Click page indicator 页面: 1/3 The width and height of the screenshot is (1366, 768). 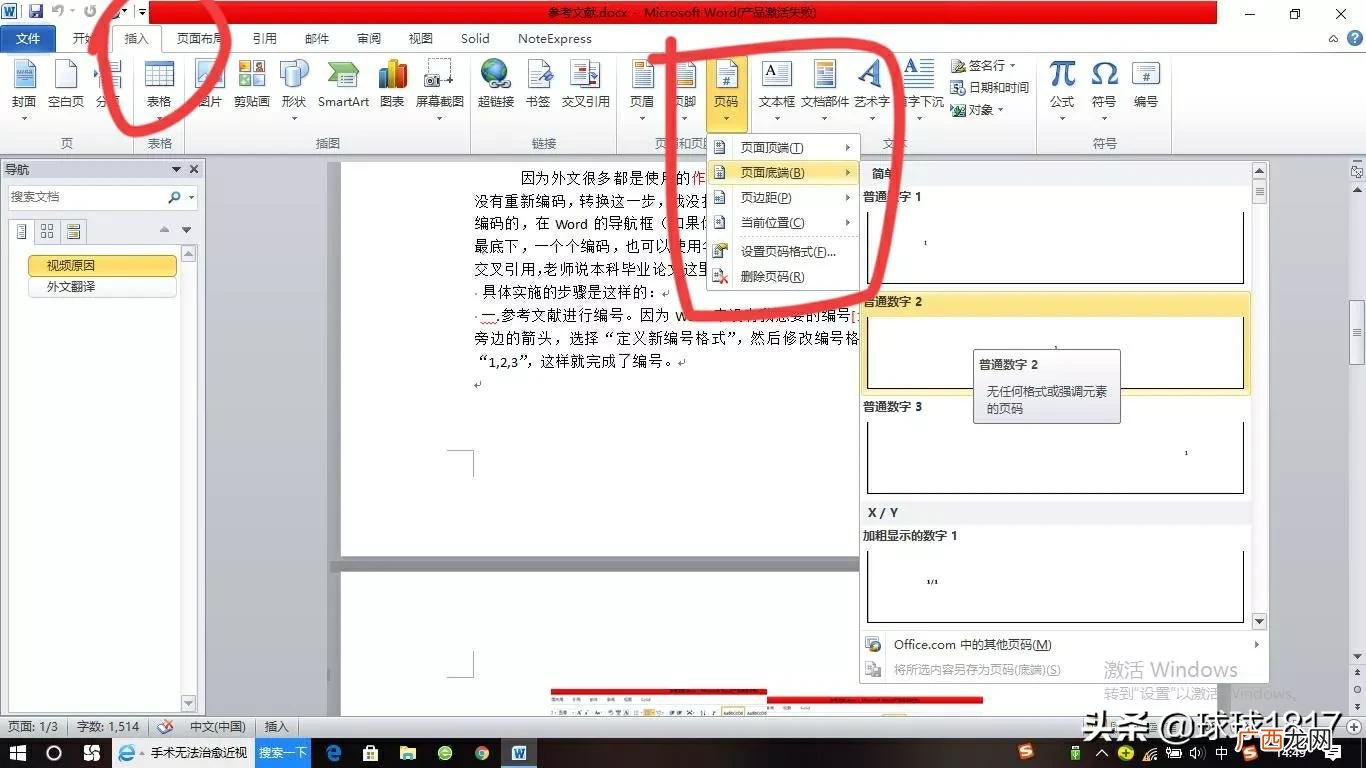pos(33,727)
